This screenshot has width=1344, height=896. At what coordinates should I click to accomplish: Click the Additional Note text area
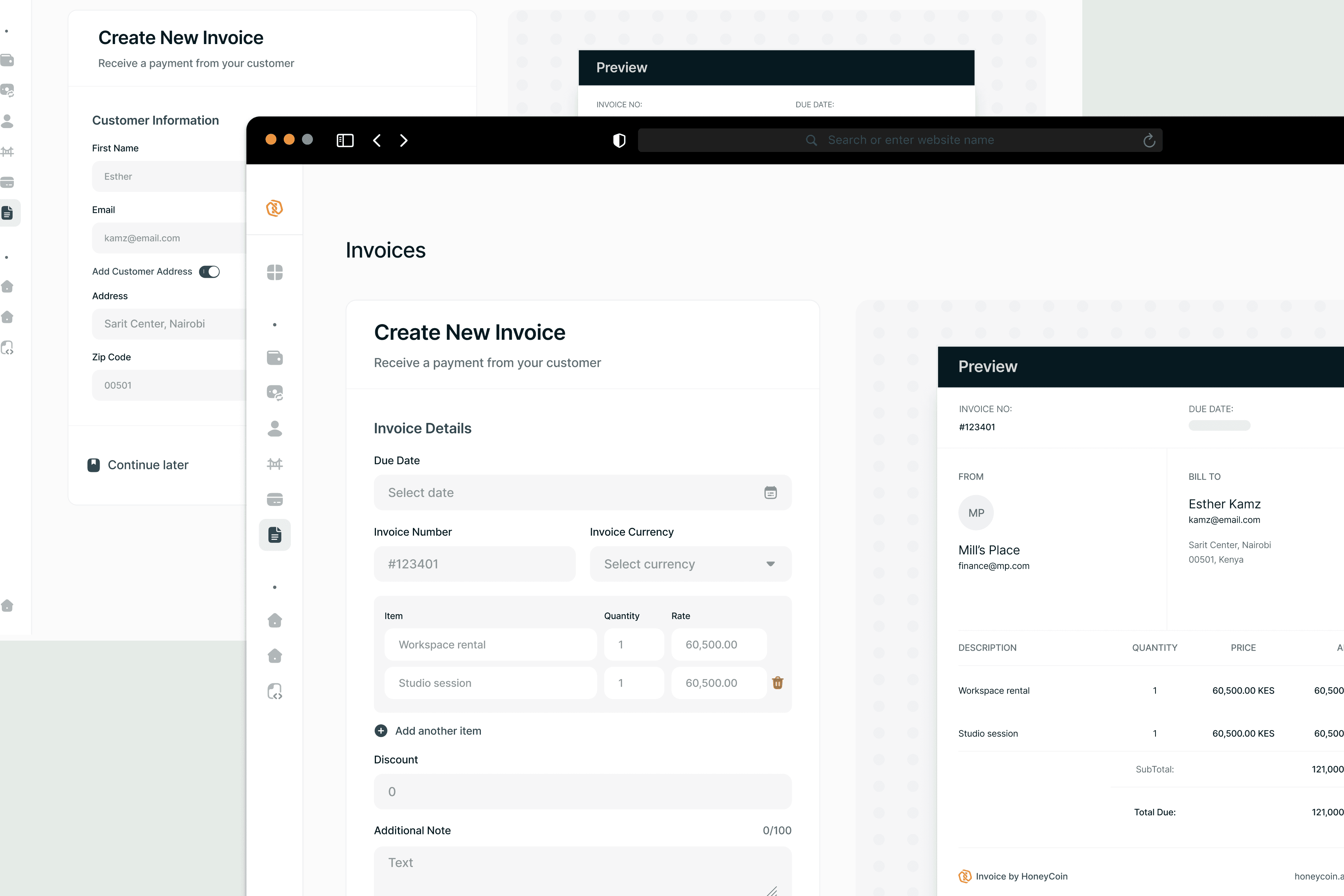(583, 871)
